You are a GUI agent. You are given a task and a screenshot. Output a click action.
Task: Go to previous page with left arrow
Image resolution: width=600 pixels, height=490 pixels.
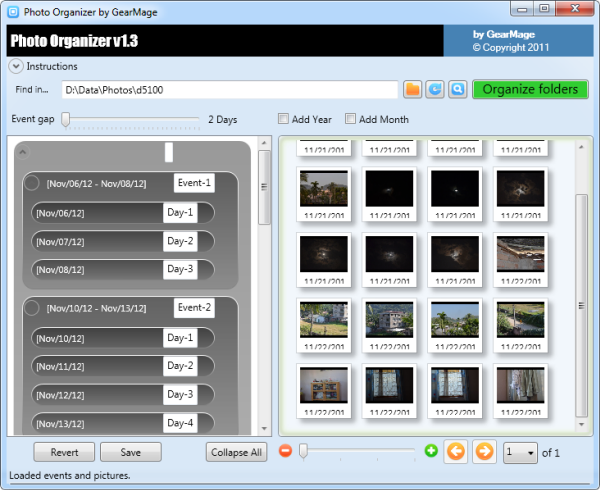click(455, 451)
